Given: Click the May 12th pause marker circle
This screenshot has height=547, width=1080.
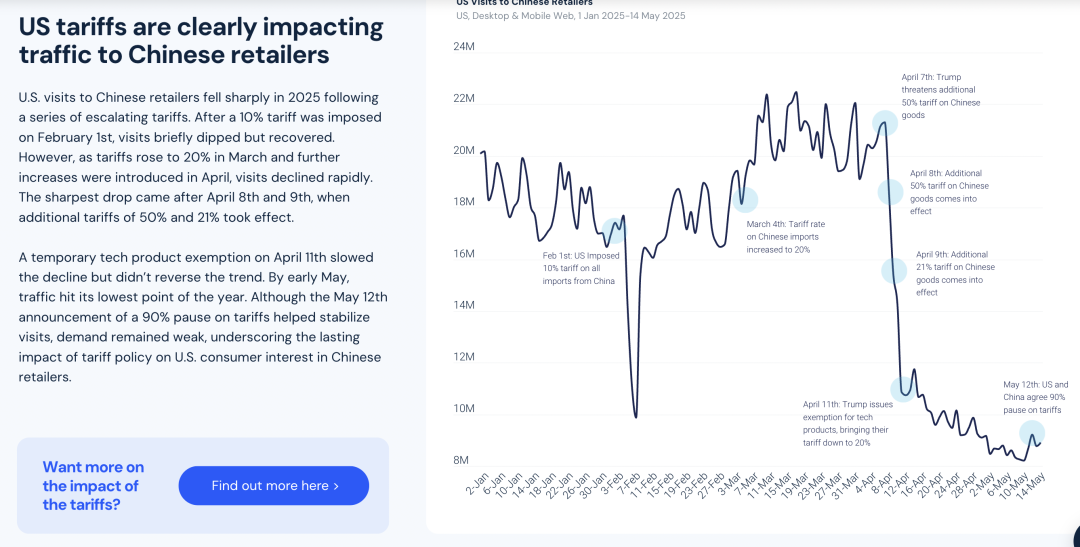Looking at the screenshot, I should click(1032, 433).
